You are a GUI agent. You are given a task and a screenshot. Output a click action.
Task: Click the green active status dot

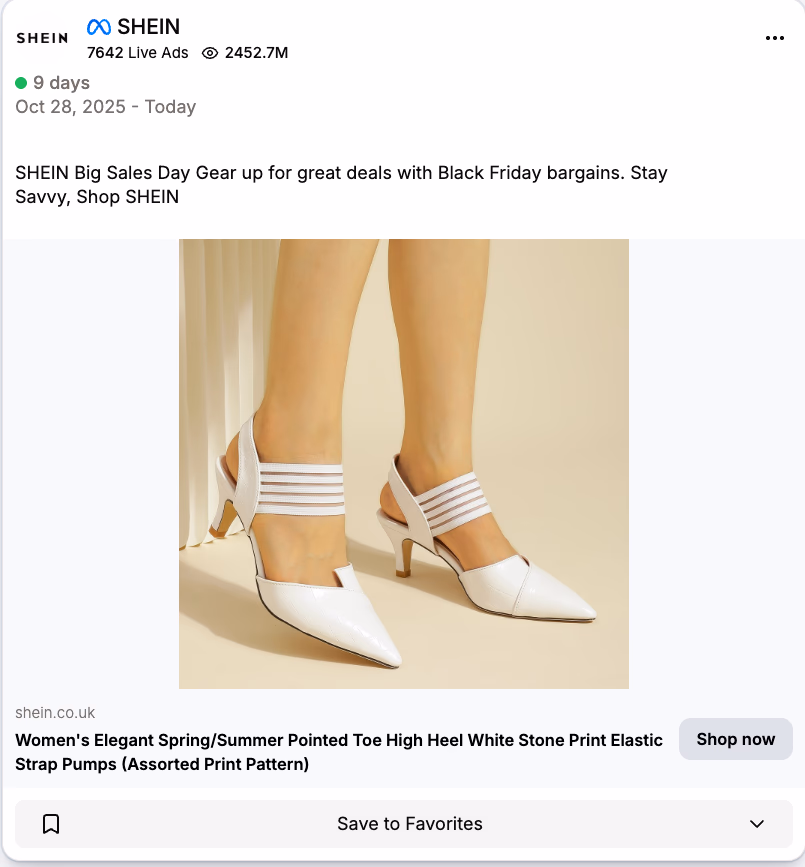coord(21,82)
